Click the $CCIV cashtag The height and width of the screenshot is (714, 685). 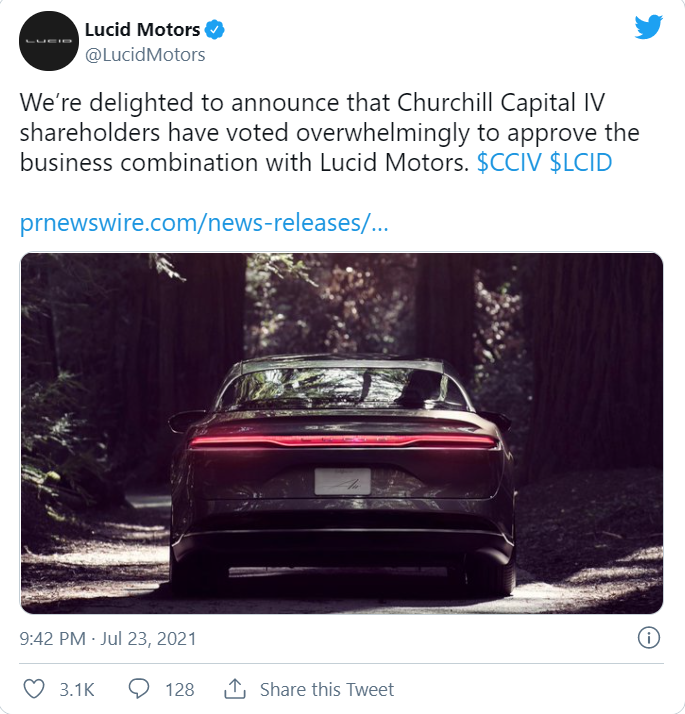(509, 163)
